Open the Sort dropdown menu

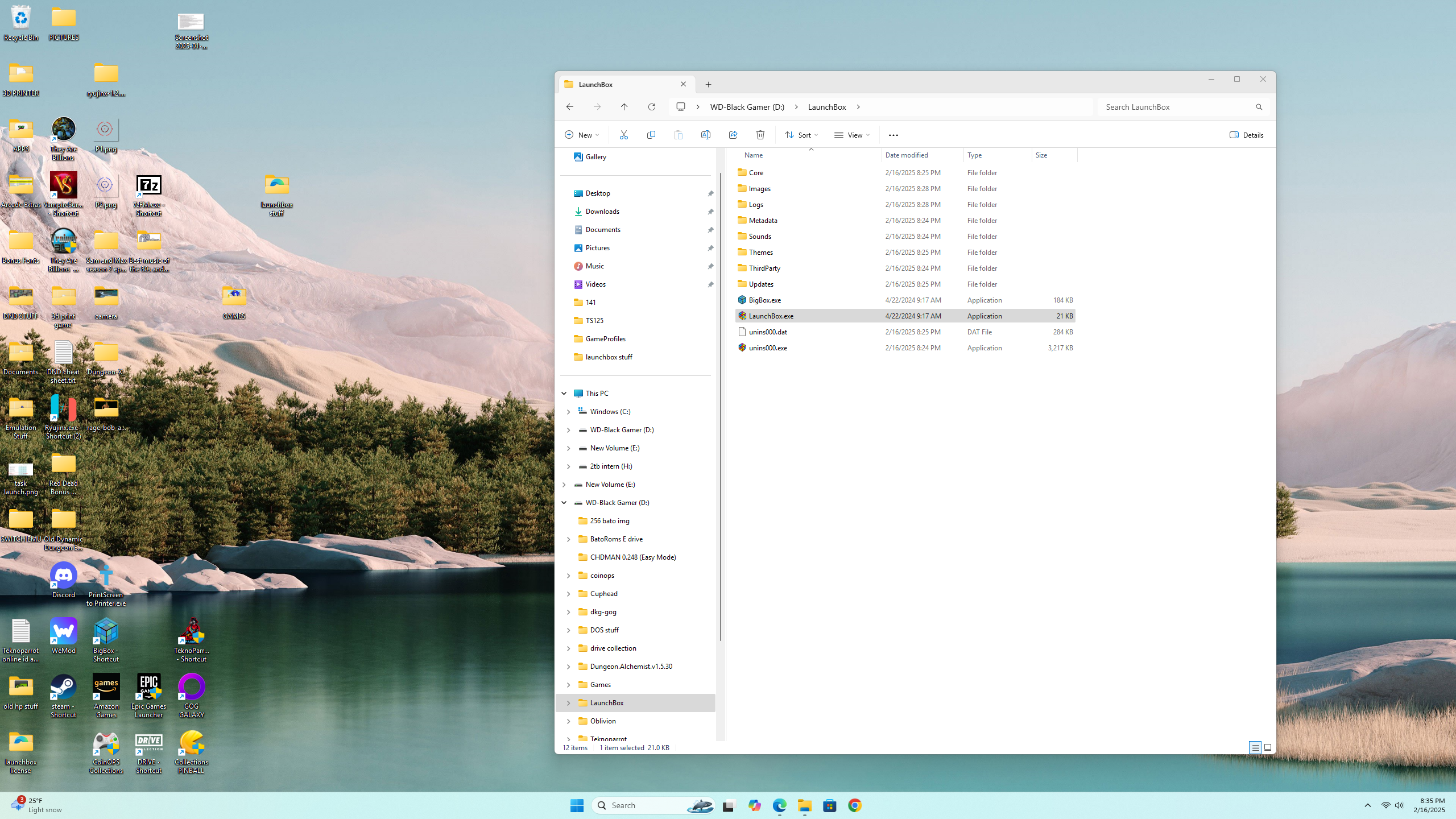coord(801,135)
